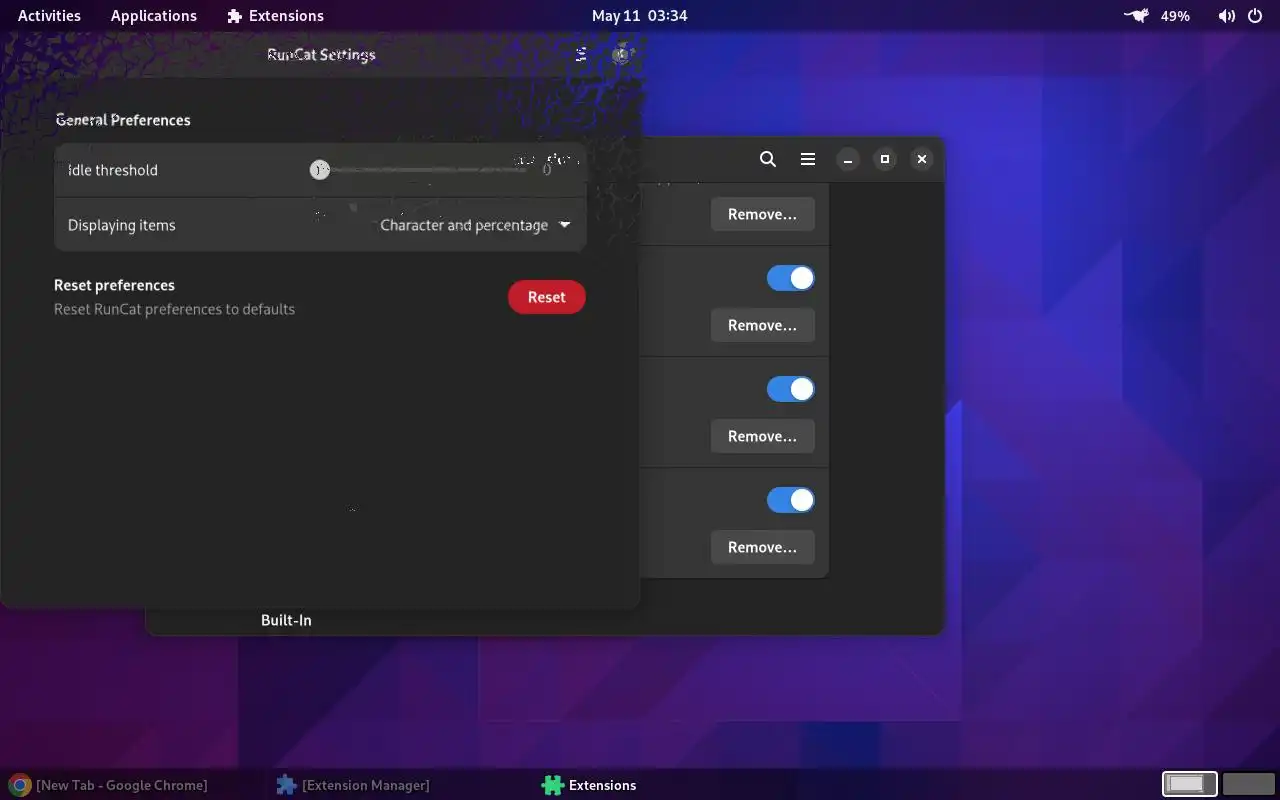Click the puzzle icon beside Extensions in top bar
This screenshot has width=1280, height=800.
pyautogui.click(x=235, y=16)
